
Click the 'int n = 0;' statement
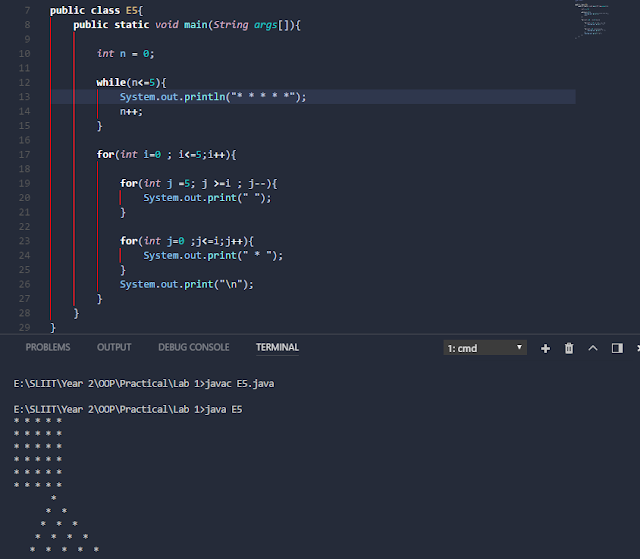(125, 54)
